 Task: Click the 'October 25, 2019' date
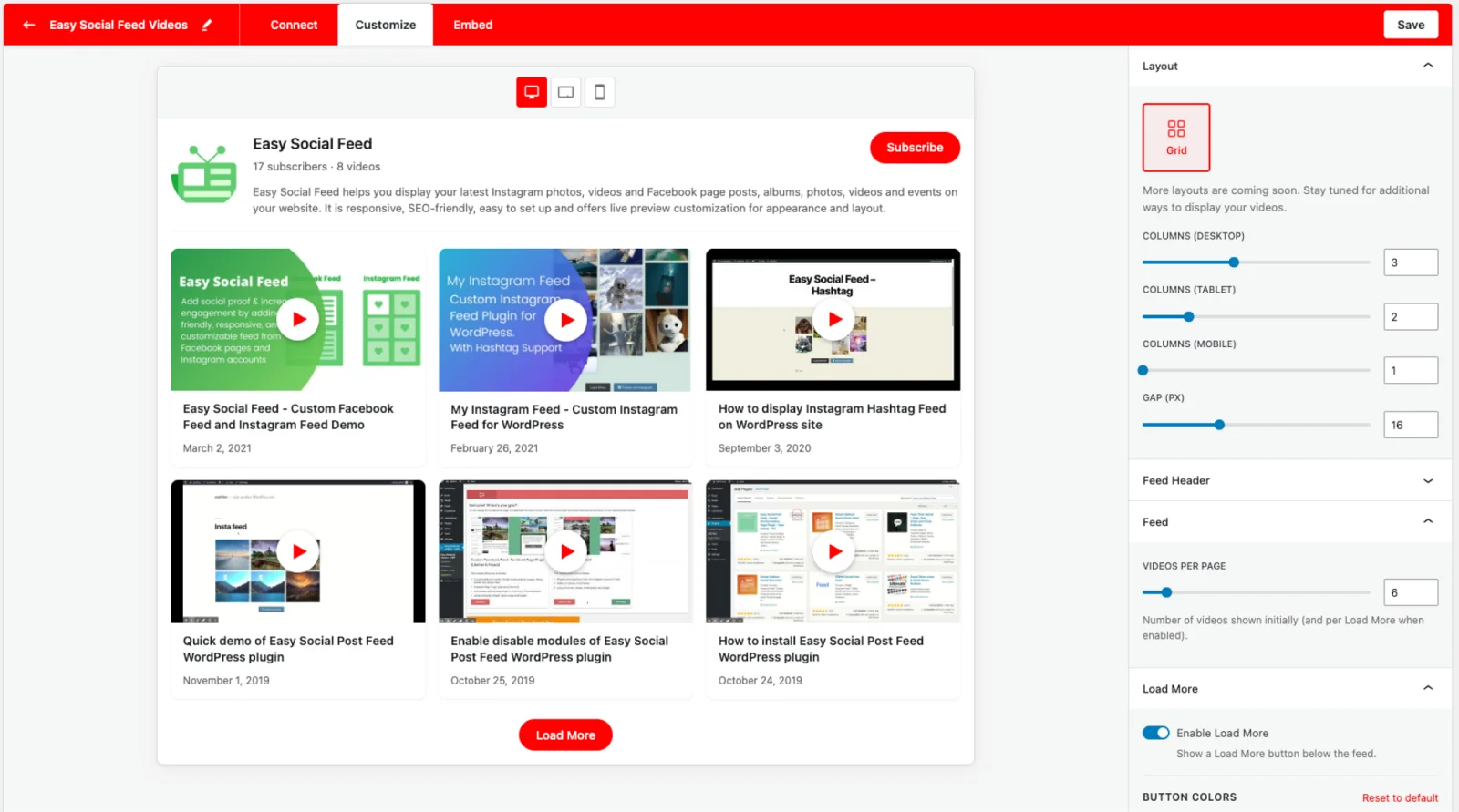pos(492,681)
